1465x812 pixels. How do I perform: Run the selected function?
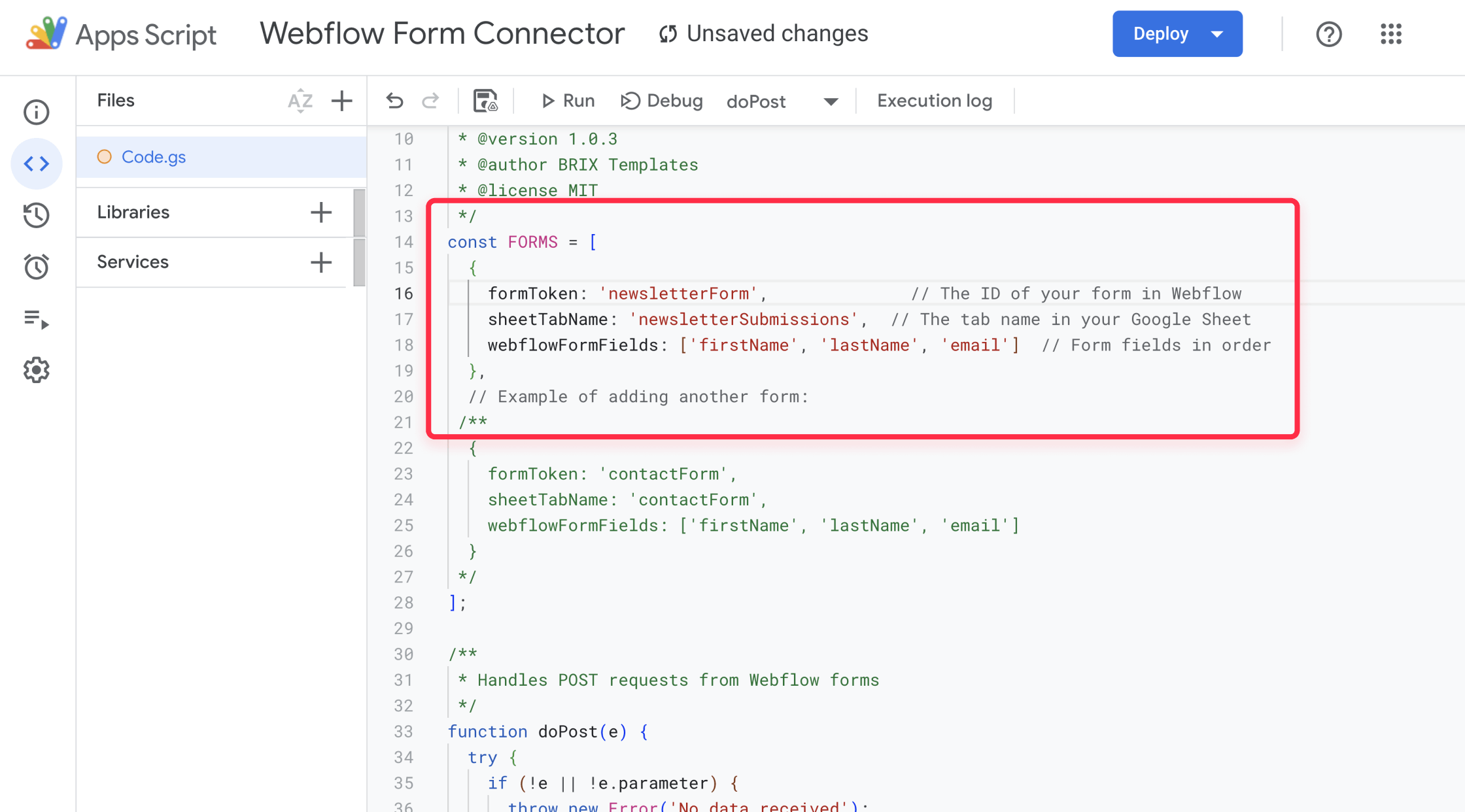[568, 101]
